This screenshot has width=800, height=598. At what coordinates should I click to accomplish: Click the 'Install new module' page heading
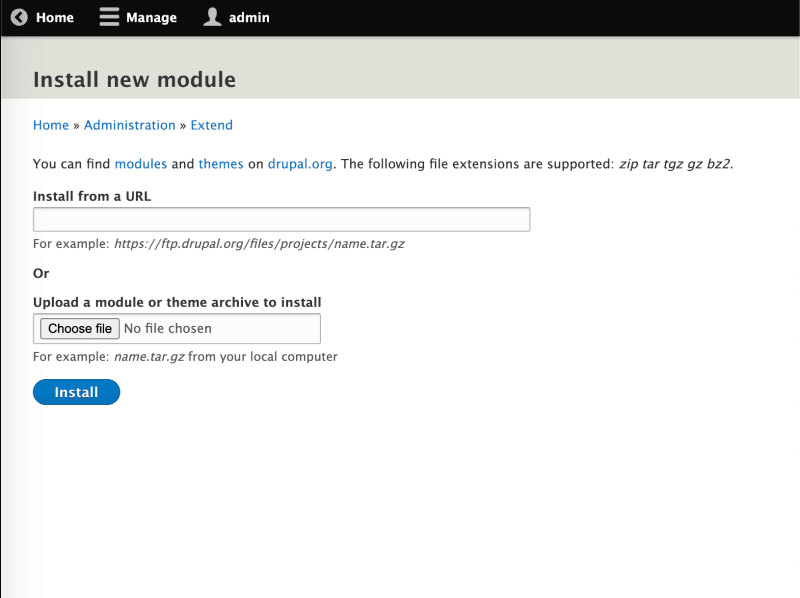[134, 79]
